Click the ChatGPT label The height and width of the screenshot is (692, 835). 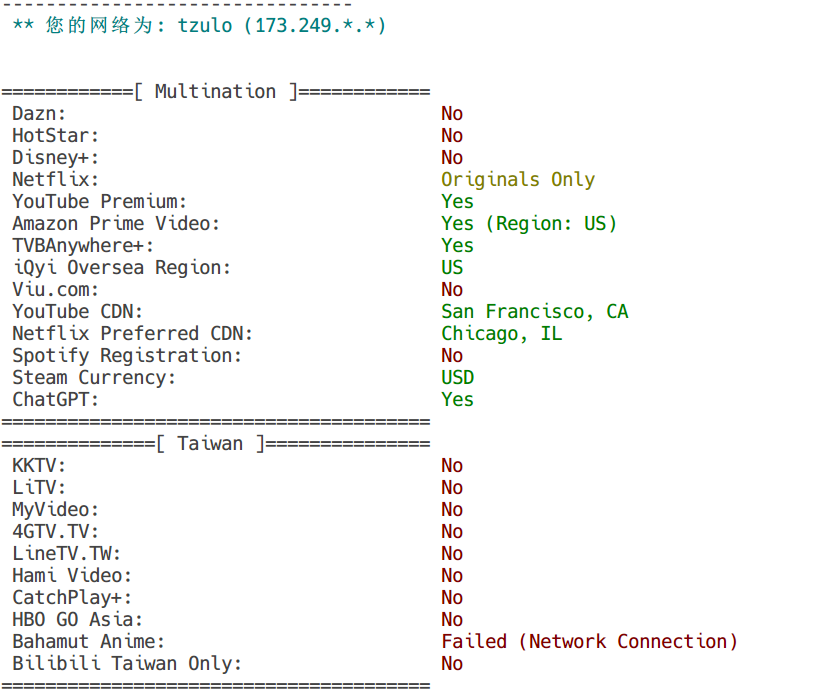[56, 400]
